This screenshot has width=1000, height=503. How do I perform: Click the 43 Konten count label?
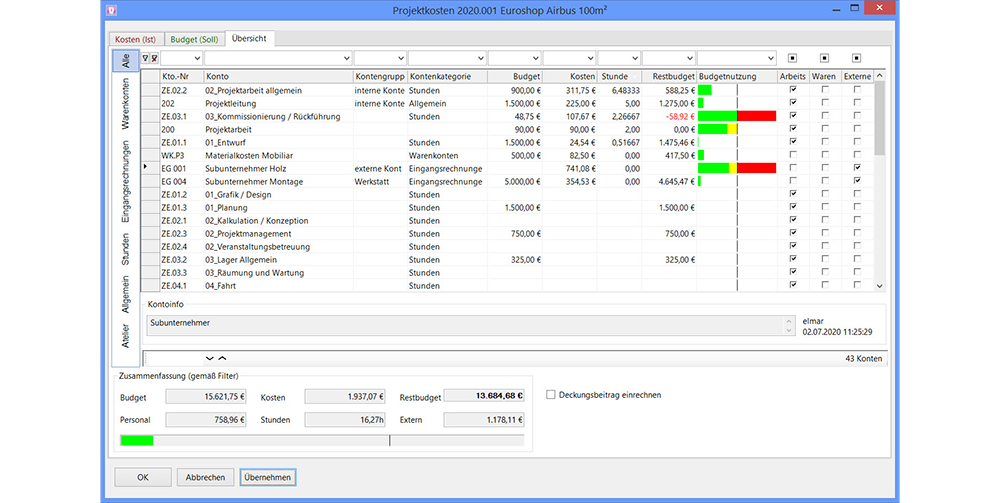click(x=864, y=359)
